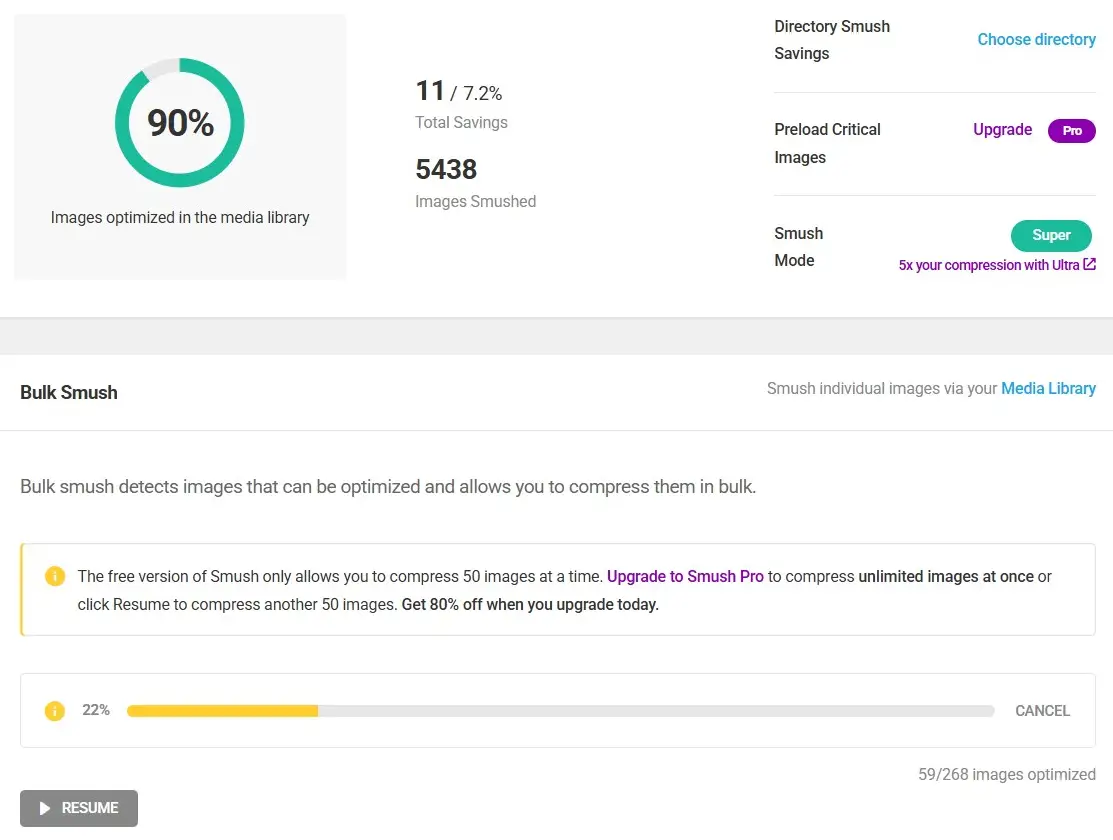Viewport: 1113px width, 840px height.
Task: Cancel the bulk smush progress
Action: (x=1042, y=711)
